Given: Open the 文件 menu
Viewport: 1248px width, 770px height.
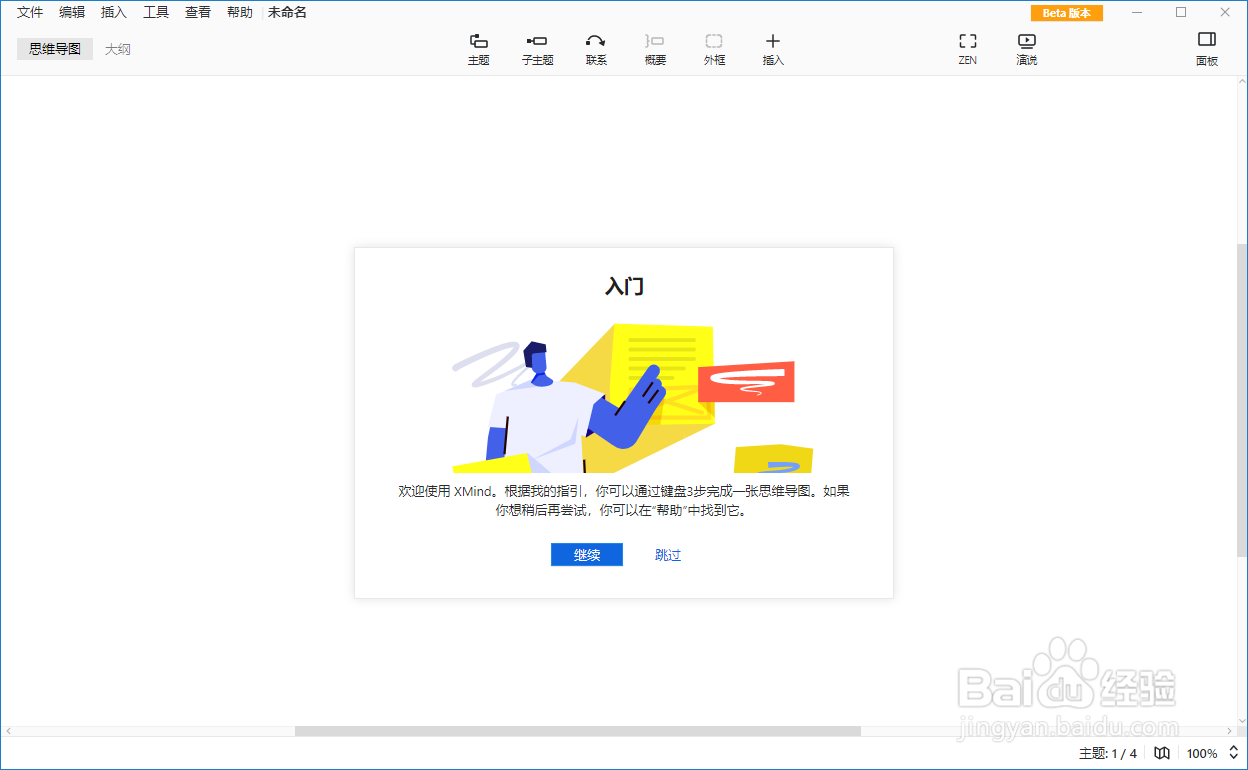Looking at the screenshot, I should (30, 12).
